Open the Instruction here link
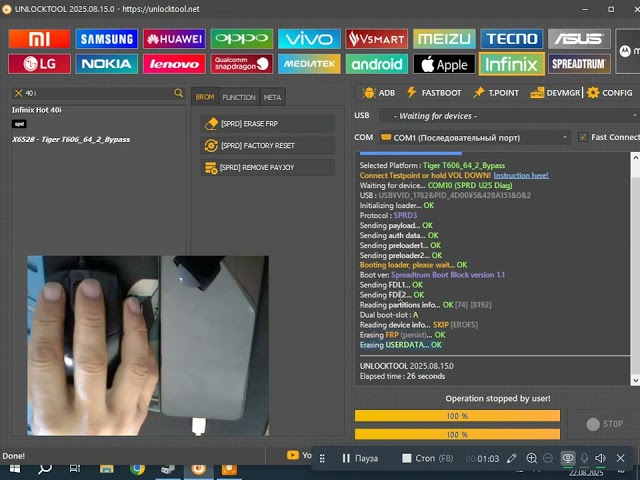This screenshot has width=640, height=480. coord(521,176)
